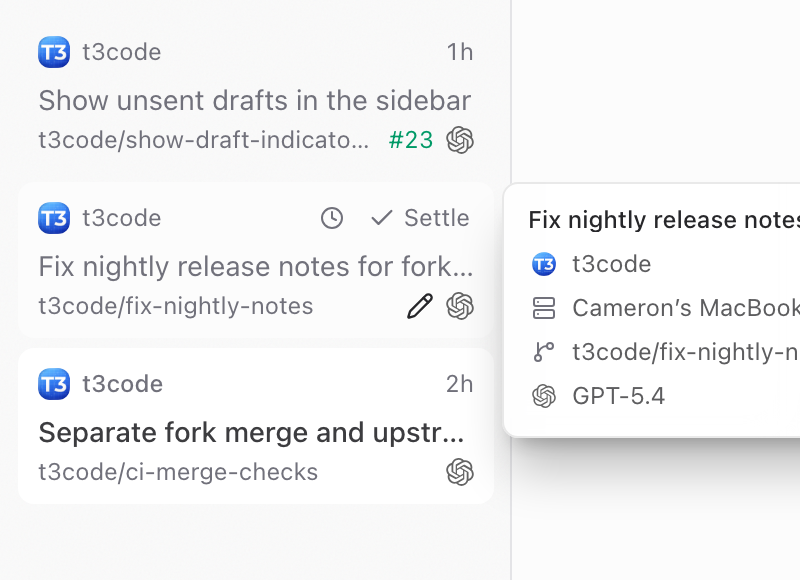This screenshot has height=580, width=800.
Task: Click OpenAI icon on fix-nightly-notes thread
Action: (x=460, y=306)
